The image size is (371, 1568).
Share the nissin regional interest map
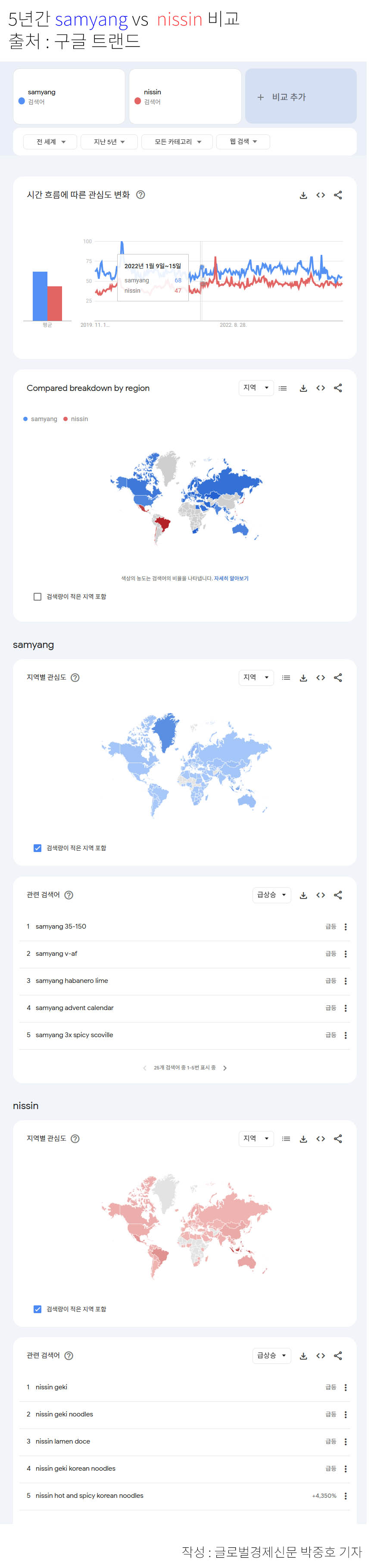point(342,1151)
